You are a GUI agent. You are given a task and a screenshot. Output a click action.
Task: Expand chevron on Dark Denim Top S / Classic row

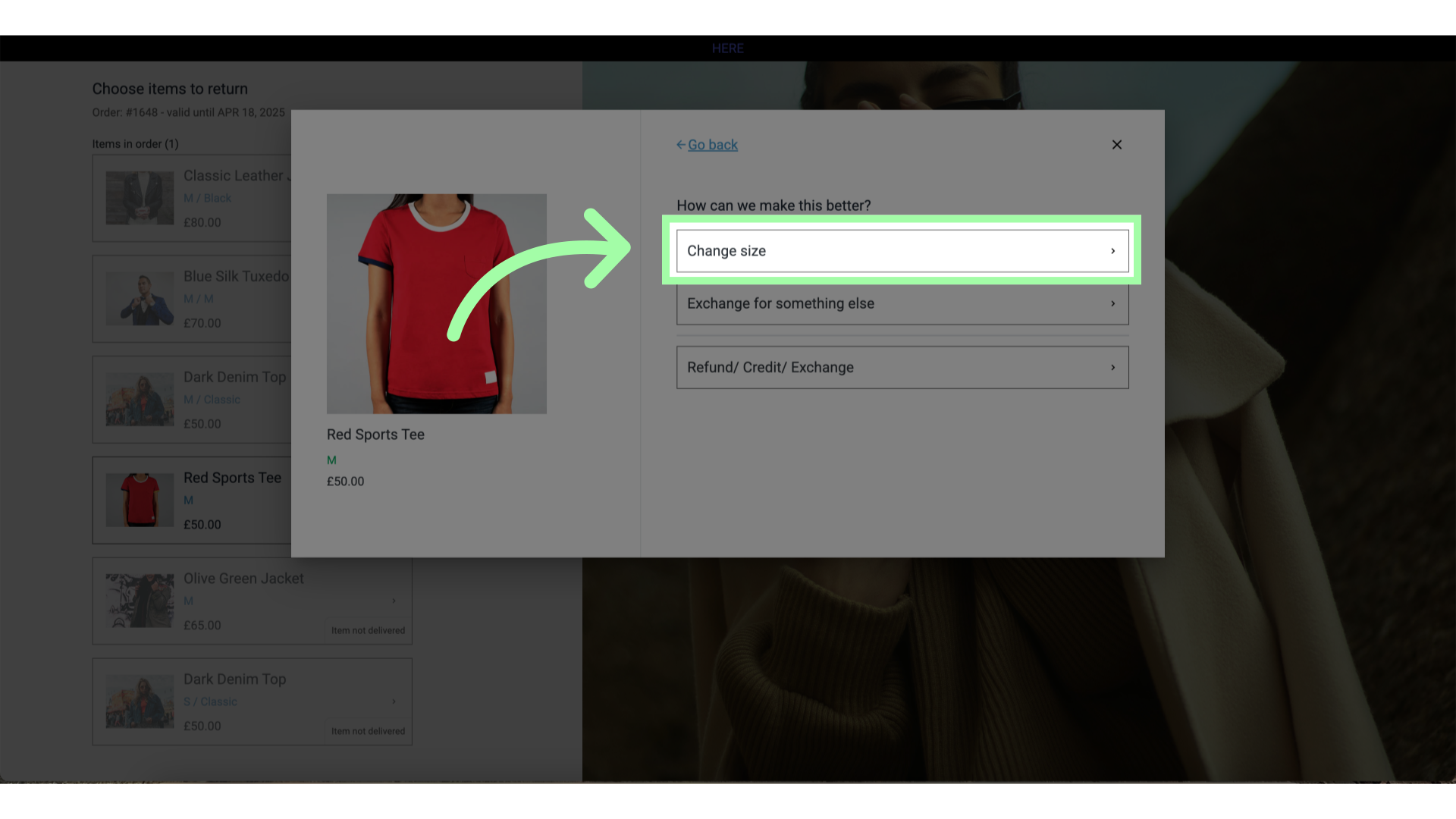point(394,702)
